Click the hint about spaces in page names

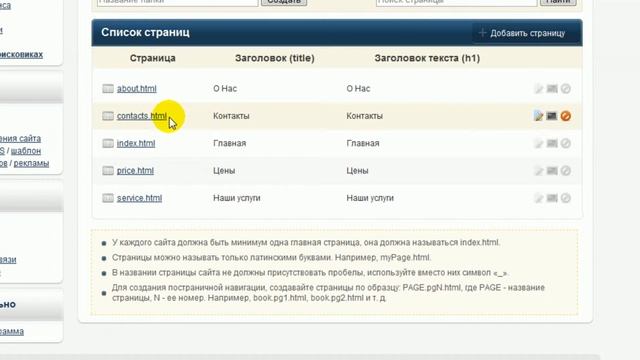tap(310, 273)
